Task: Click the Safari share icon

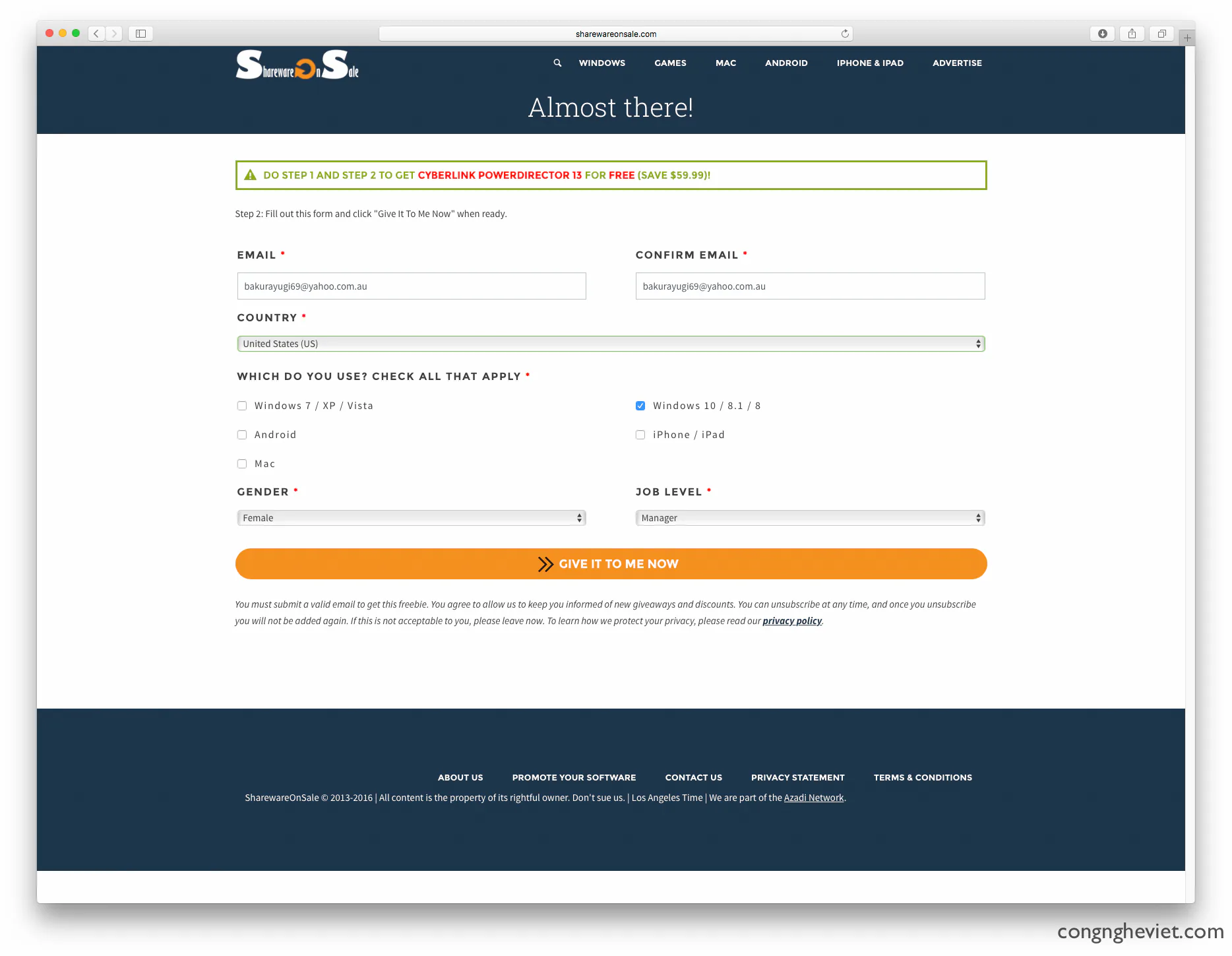Action: pos(1132,34)
